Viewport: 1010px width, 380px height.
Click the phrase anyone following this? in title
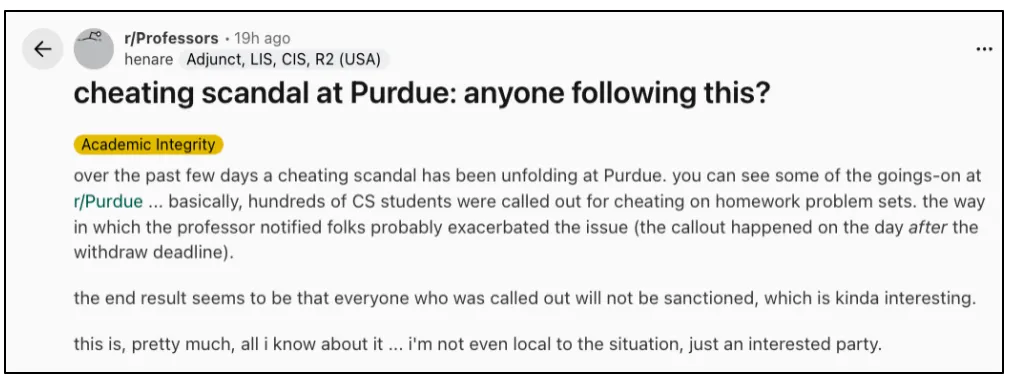pos(617,94)
